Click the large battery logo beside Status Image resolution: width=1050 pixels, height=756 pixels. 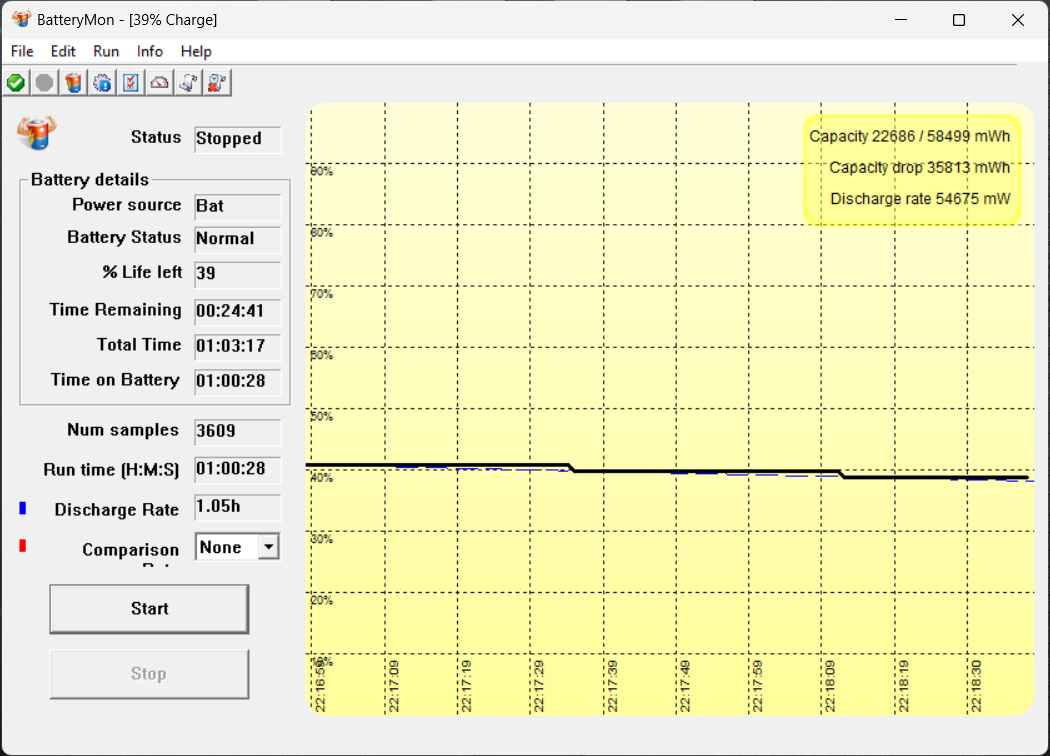[37, 132]
